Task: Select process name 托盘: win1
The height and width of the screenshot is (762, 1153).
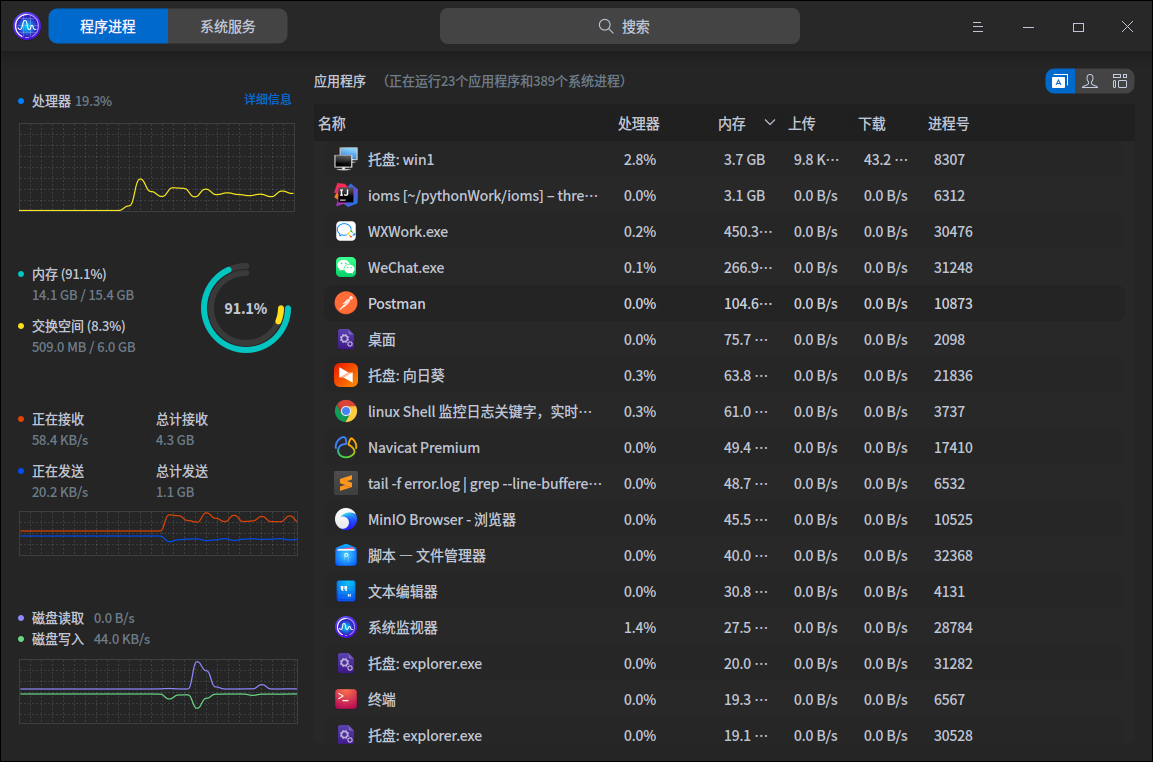Action: click(401, 160)
